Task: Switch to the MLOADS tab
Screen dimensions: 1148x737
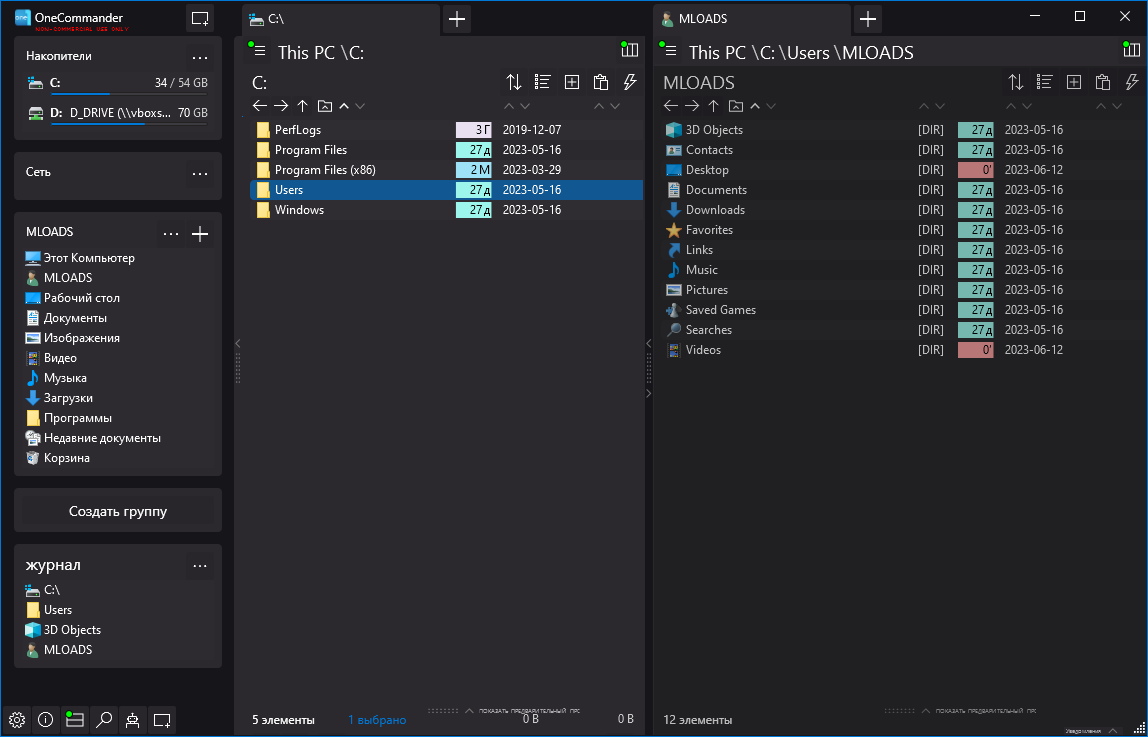Action: (x=751, y=17)
